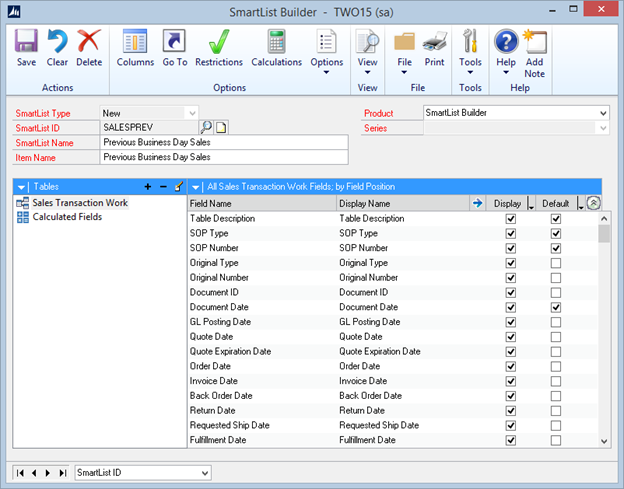Select the Quote Expiration Date field row
624x489 pixels.
tap(392, 351)
